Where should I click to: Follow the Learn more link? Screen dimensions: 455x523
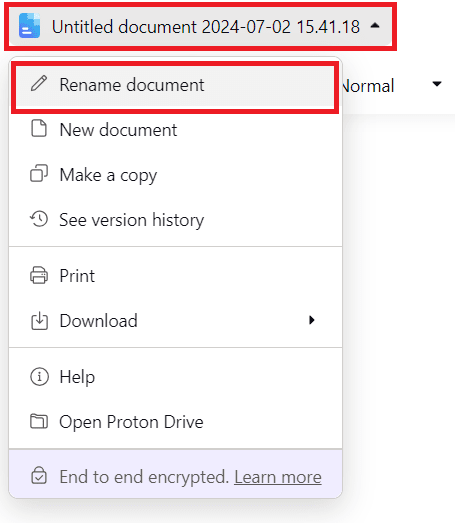pos(278,477)
